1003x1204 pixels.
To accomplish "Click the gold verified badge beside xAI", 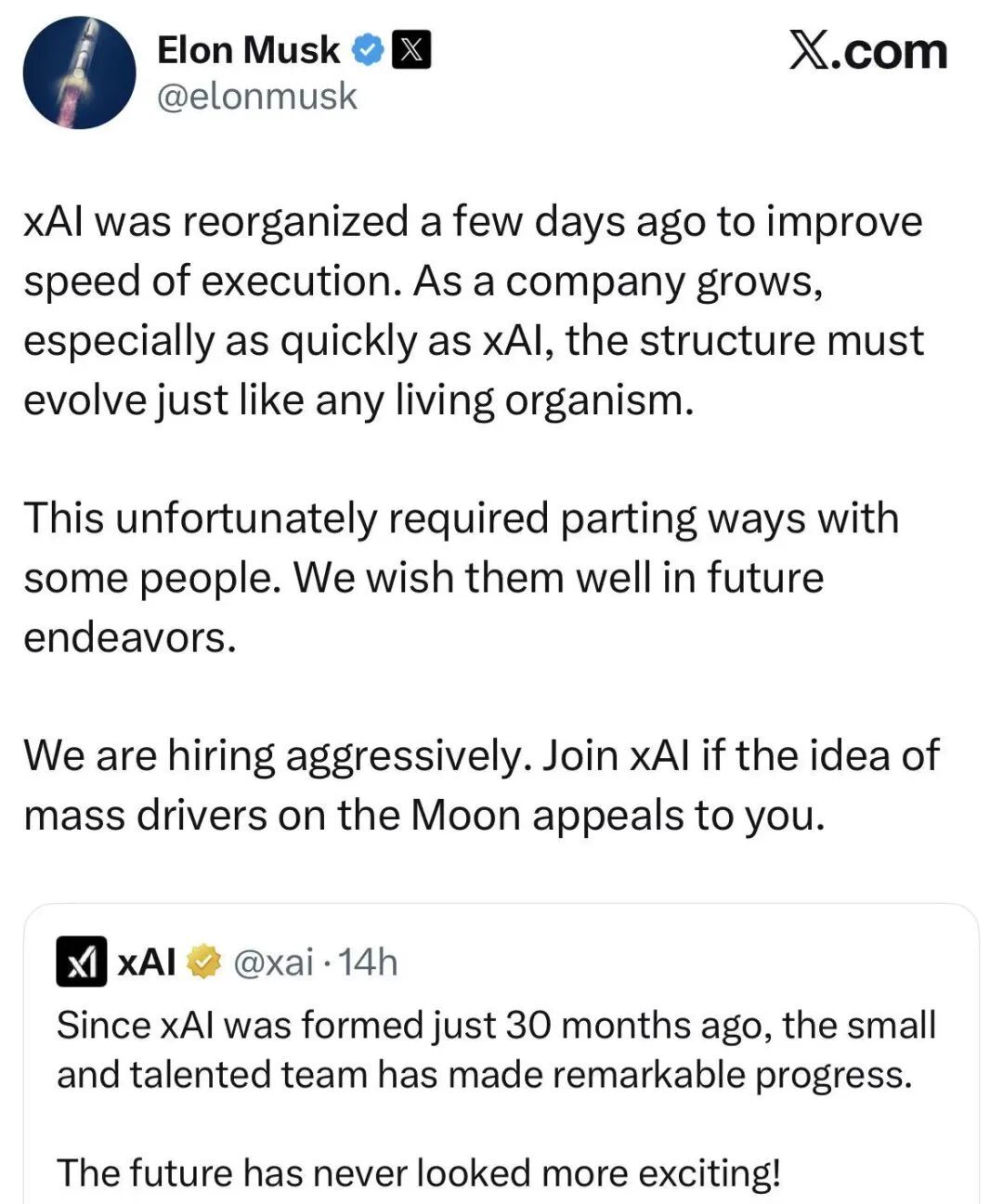I will pos(203,962).
